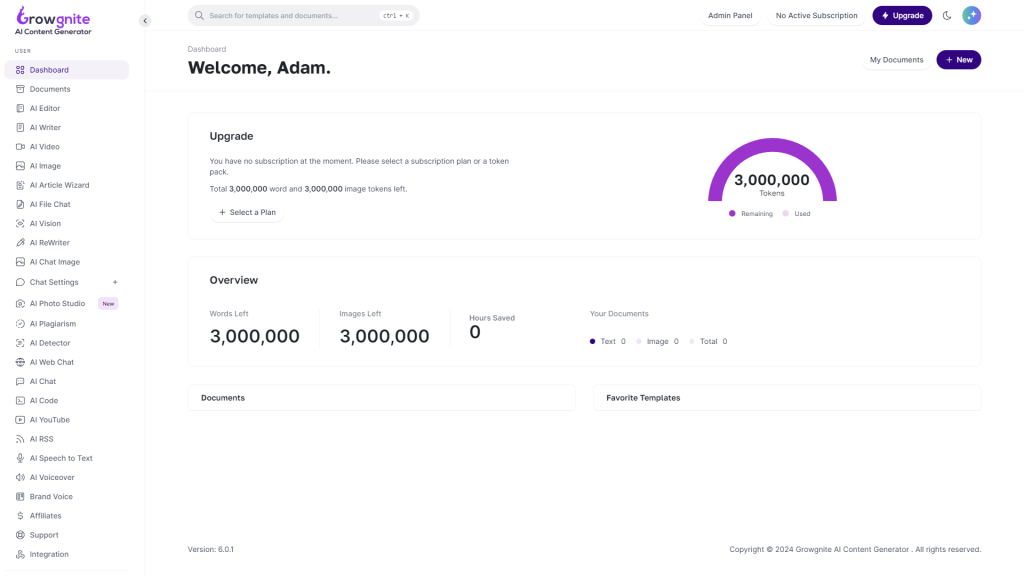Select the AI Voiceover speaker icon
This screenshot has height=576, width=1024.
pyautogui.click(x=20, y=477)
